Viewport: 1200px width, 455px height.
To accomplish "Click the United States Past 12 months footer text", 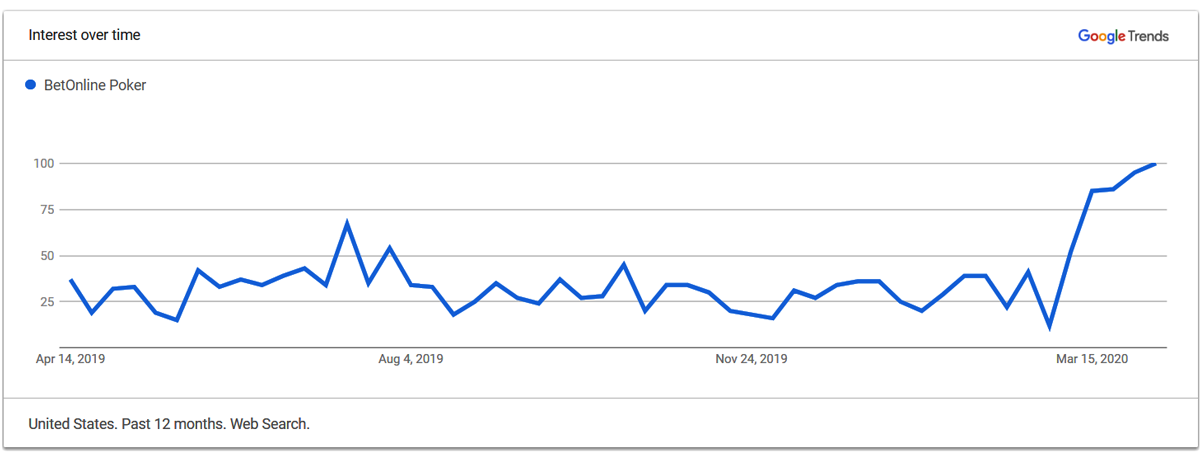I will click(169, 424).
